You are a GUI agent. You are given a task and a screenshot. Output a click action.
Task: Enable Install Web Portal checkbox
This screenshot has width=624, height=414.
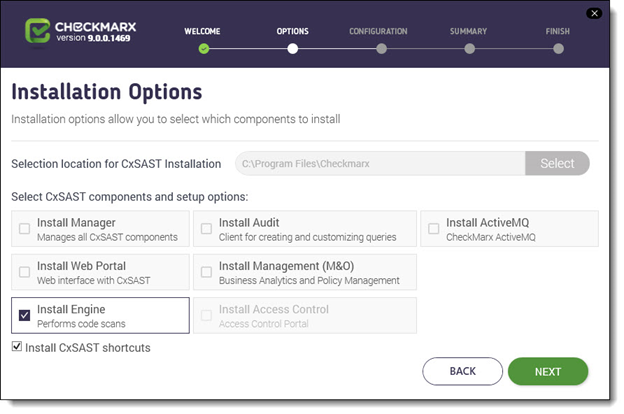click(24, 272)
